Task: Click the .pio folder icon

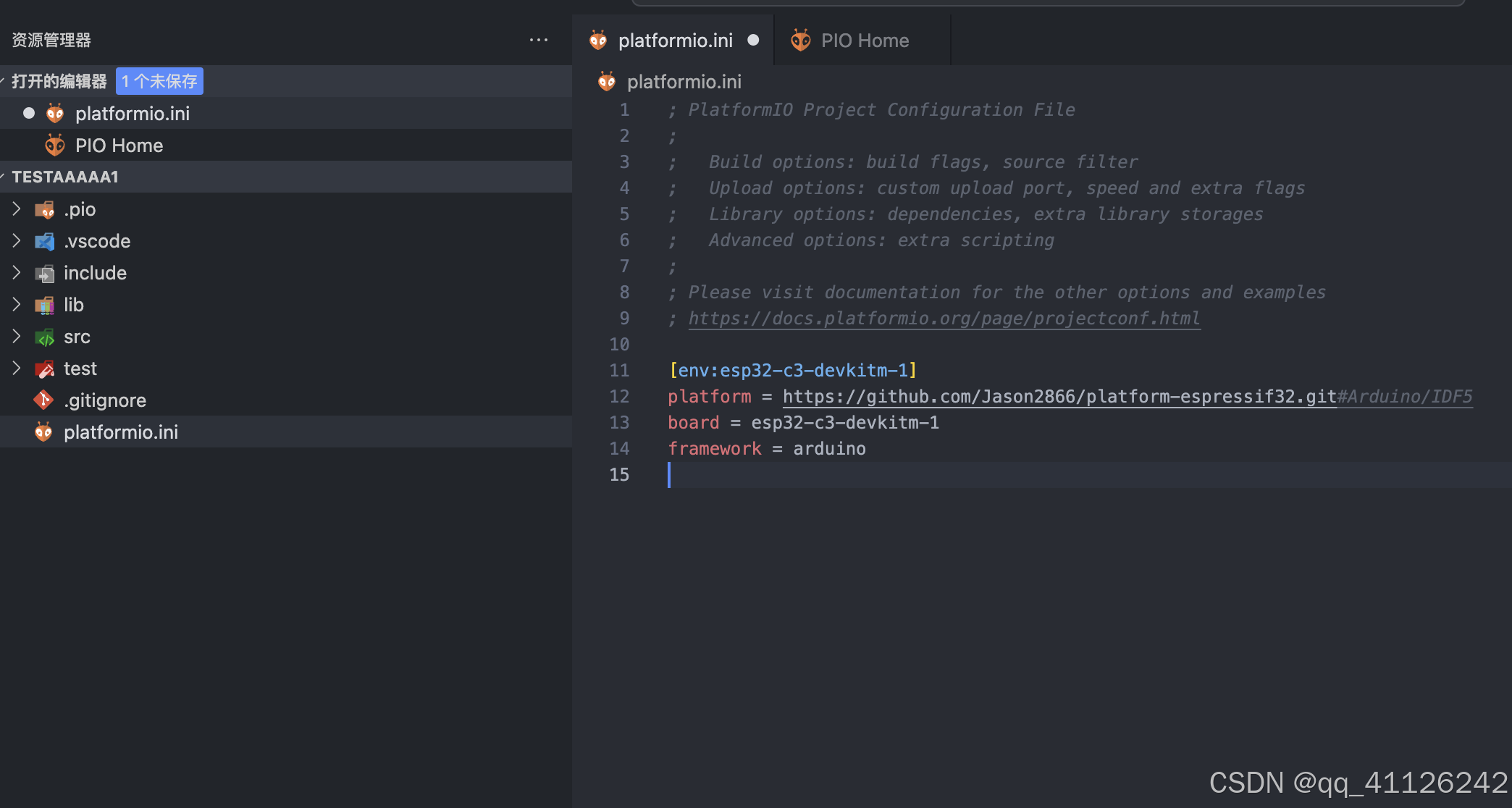Action: pos(45,210)
